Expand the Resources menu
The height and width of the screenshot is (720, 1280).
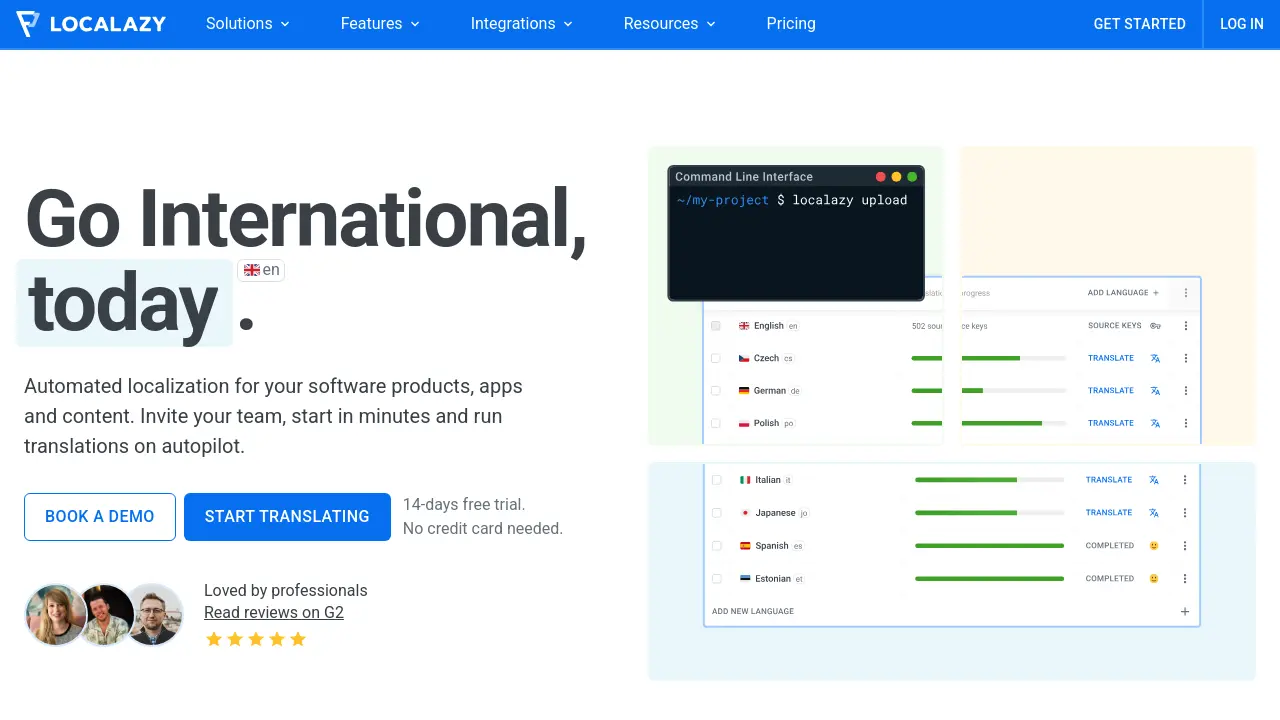(670, 24)
